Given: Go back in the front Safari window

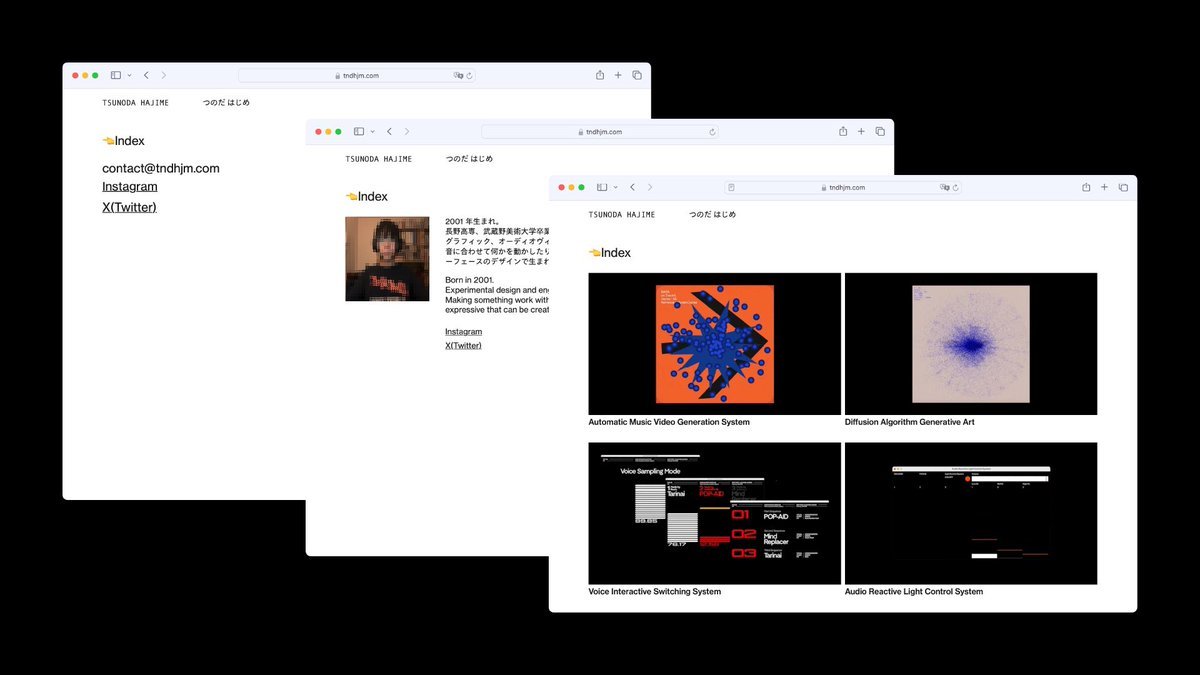Looking at the screenshot, I should [632, 187].
